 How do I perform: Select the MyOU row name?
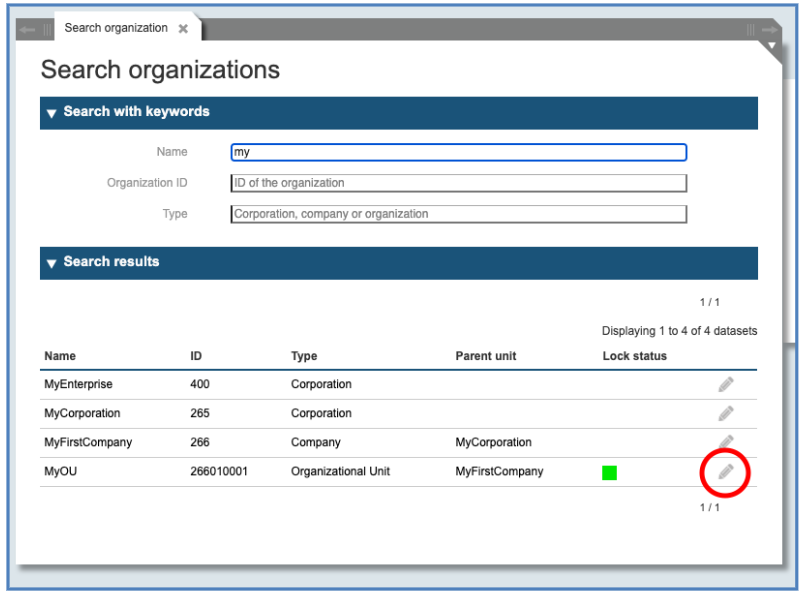pos(60,471)
